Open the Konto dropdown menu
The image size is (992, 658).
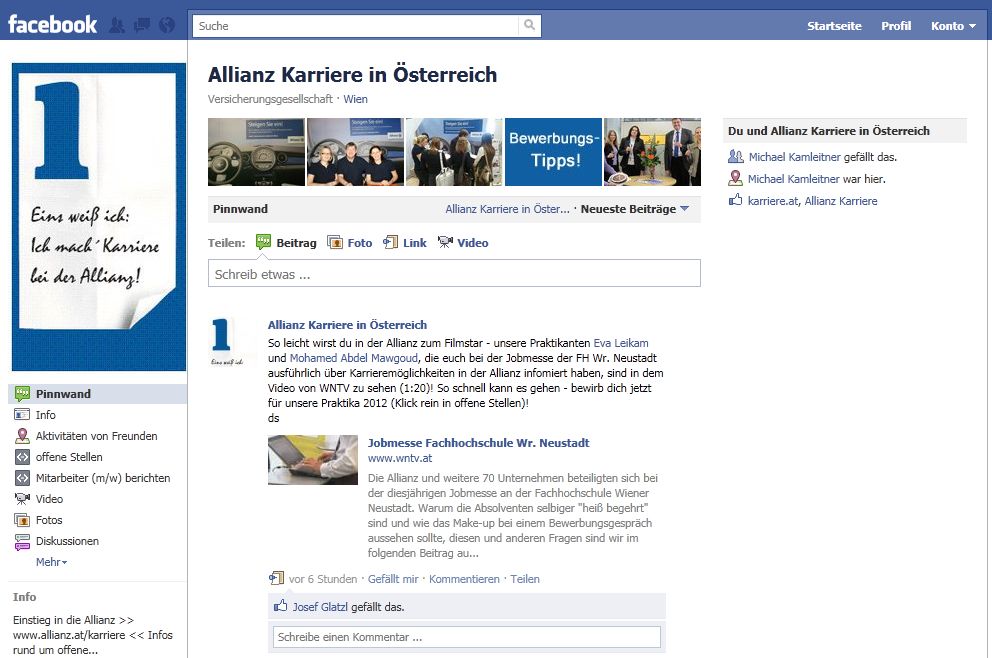point(953,26)
